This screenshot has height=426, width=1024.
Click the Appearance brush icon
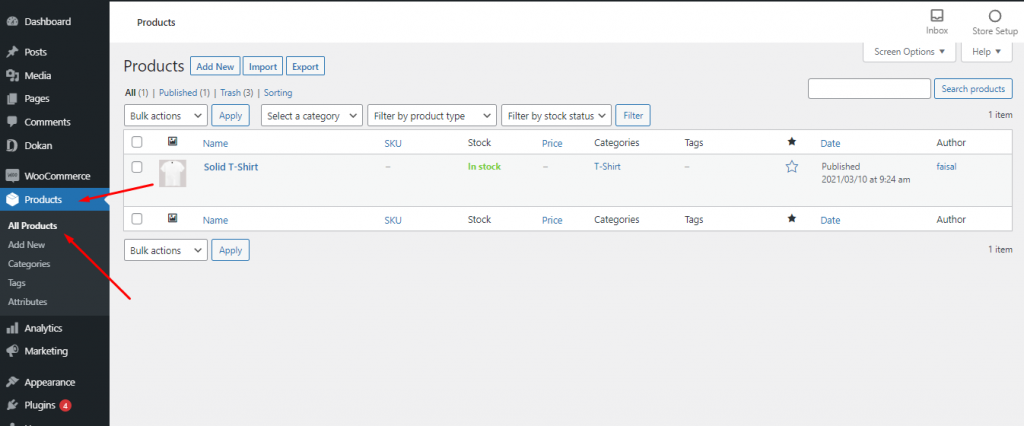(x=12, y=382)
